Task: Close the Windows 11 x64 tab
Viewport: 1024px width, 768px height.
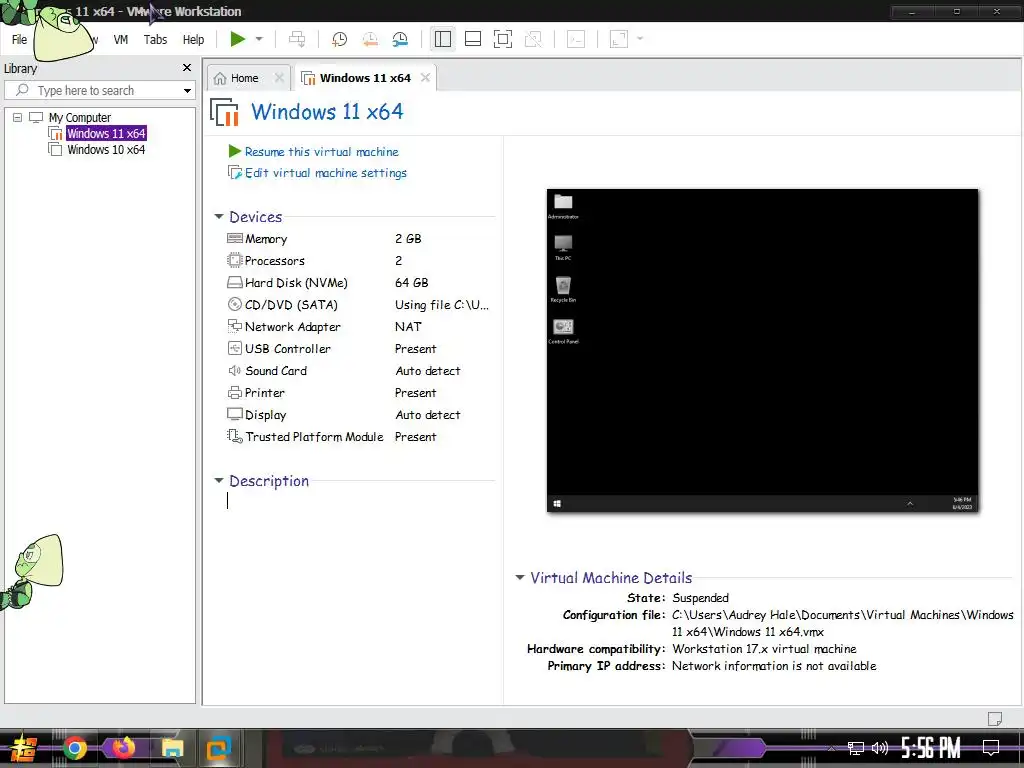Action: (x=426, y=78)
